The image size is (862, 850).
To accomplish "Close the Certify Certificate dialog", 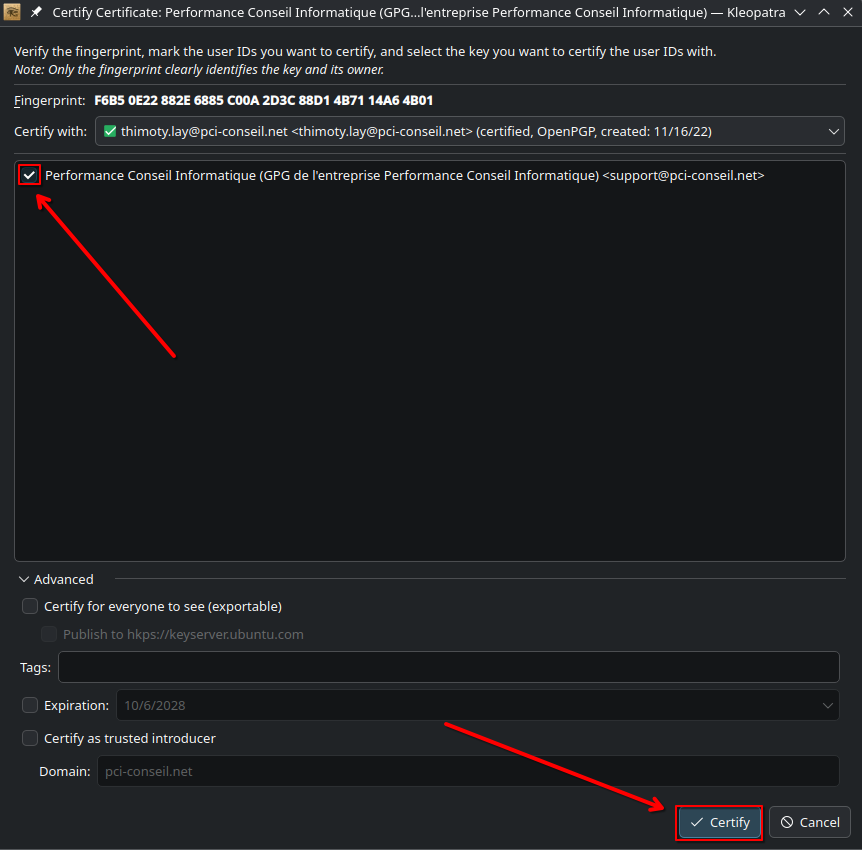I will pyautogui.click(x=846, y=12).
